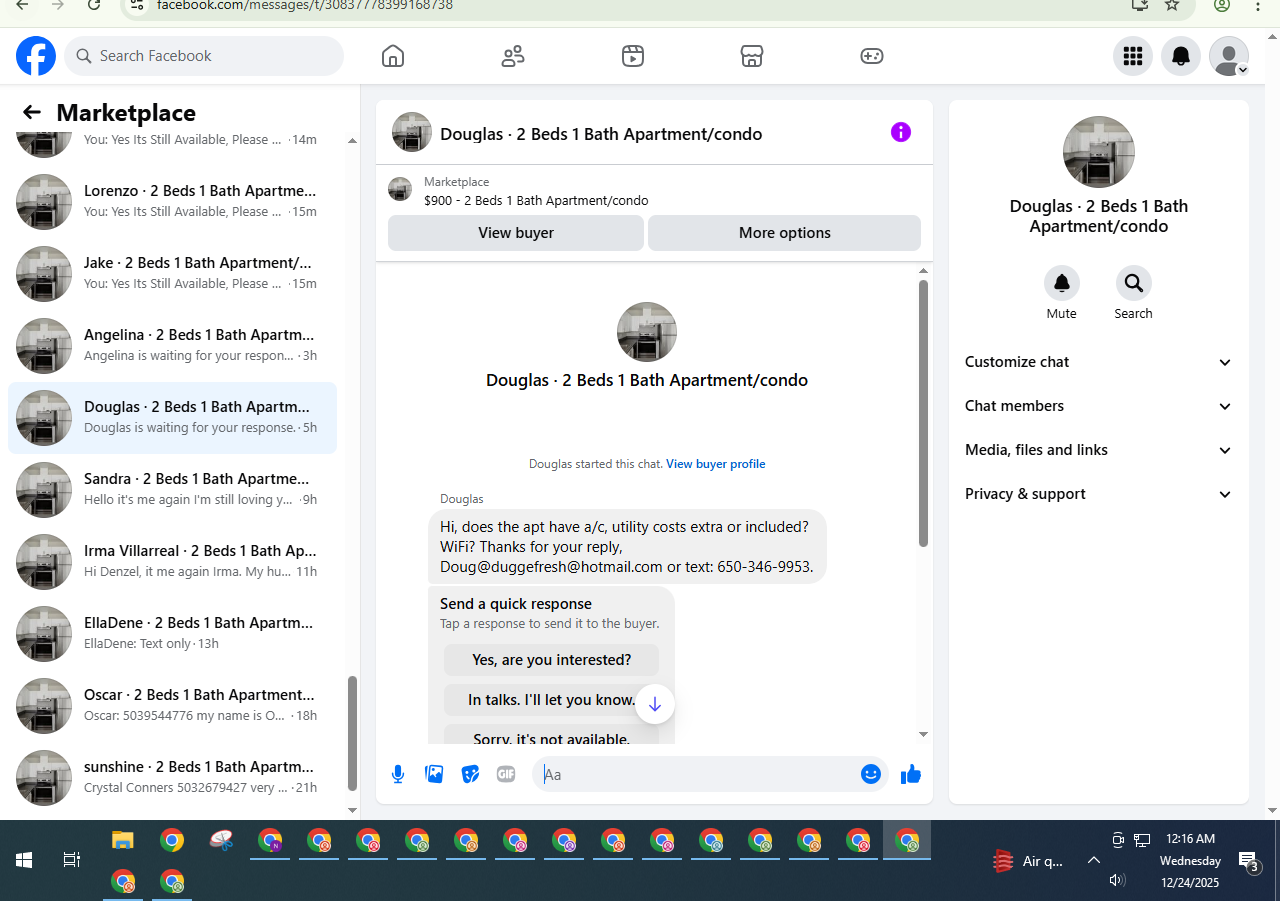Open the Angelina conversation
Screen dimensions: 1280x901
172,346
